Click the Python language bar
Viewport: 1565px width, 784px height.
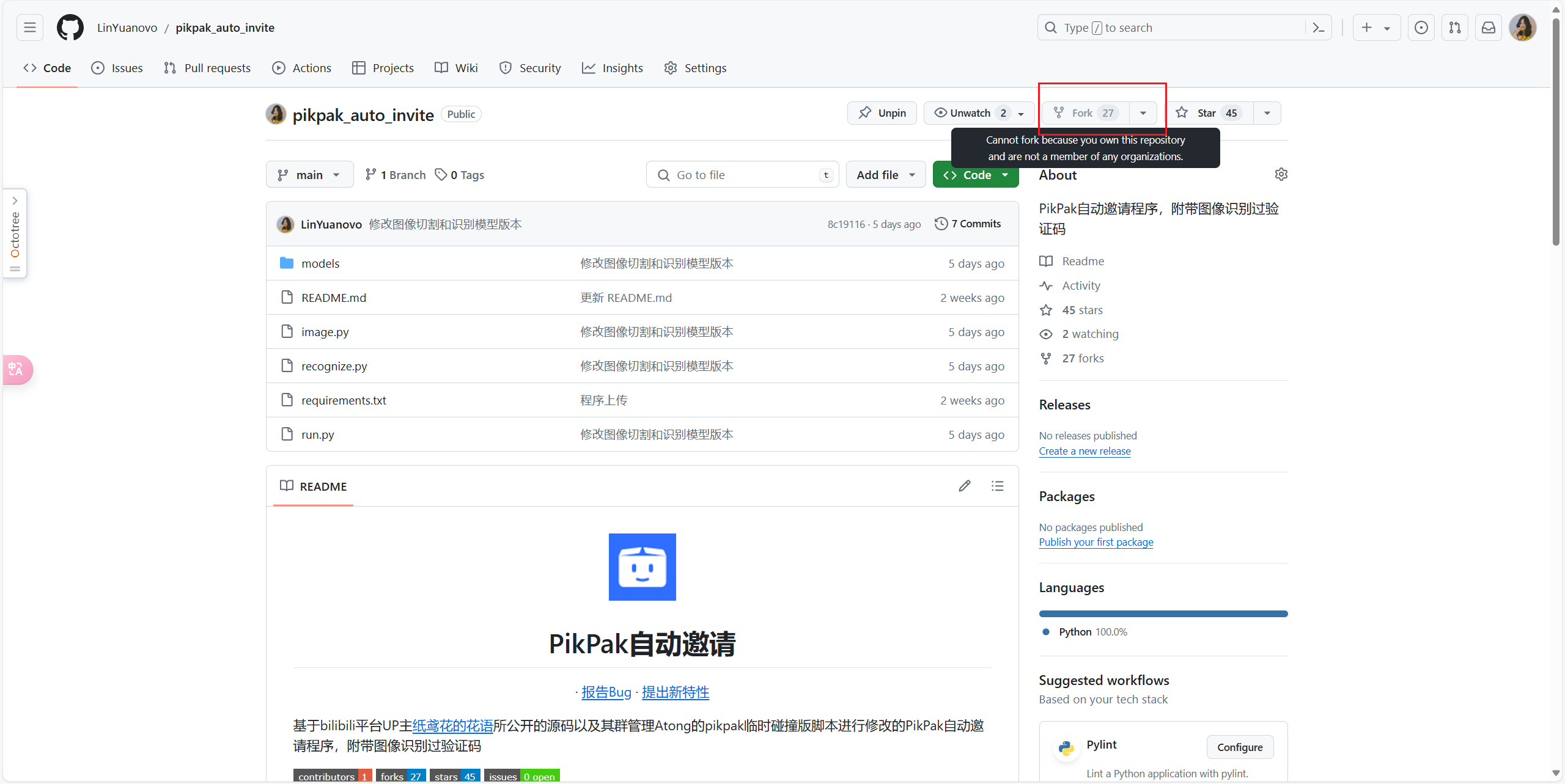coord(1163,614)
